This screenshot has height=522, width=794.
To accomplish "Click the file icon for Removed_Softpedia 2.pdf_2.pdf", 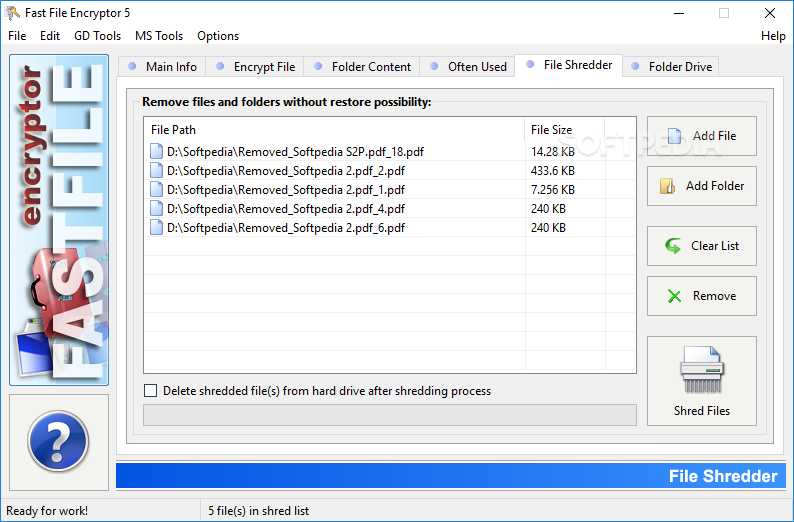I will (x=156, y=171).
